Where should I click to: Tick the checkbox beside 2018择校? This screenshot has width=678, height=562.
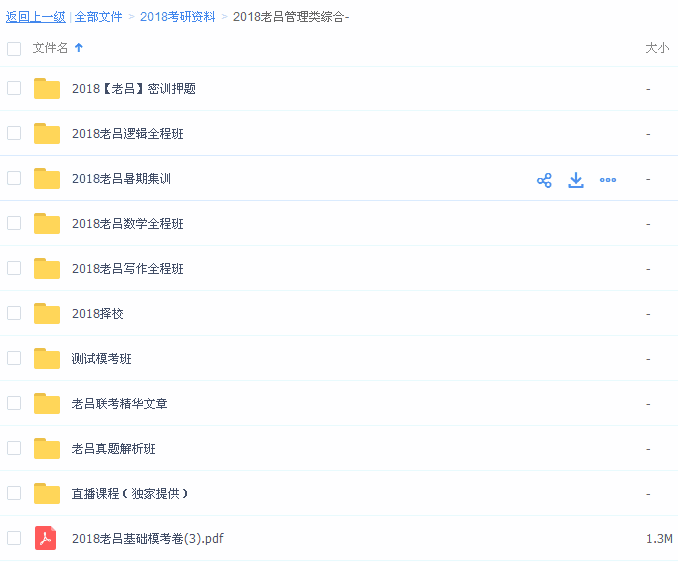[x=14, y=313]
